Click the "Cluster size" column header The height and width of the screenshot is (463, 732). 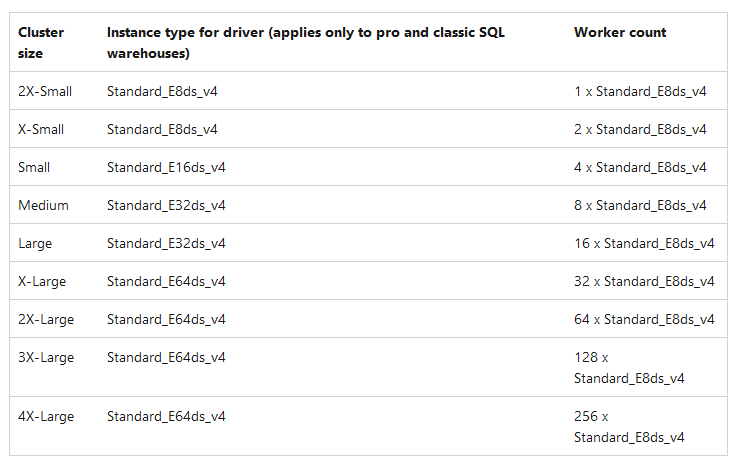41,43
